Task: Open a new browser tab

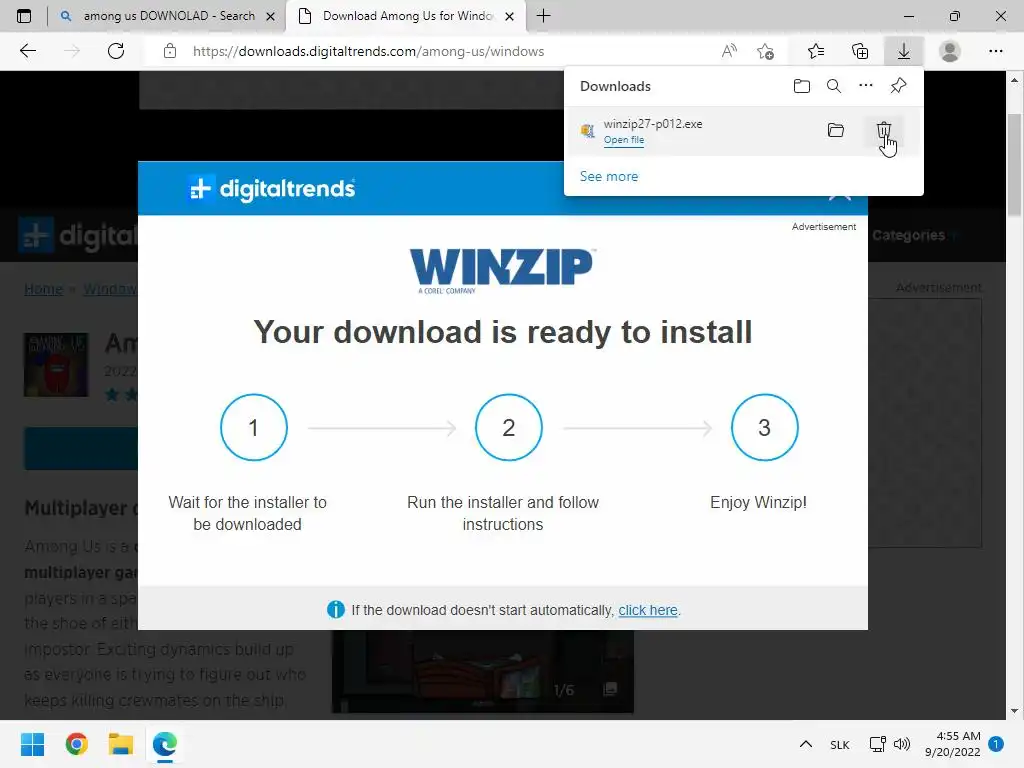Action: point(543,16)
